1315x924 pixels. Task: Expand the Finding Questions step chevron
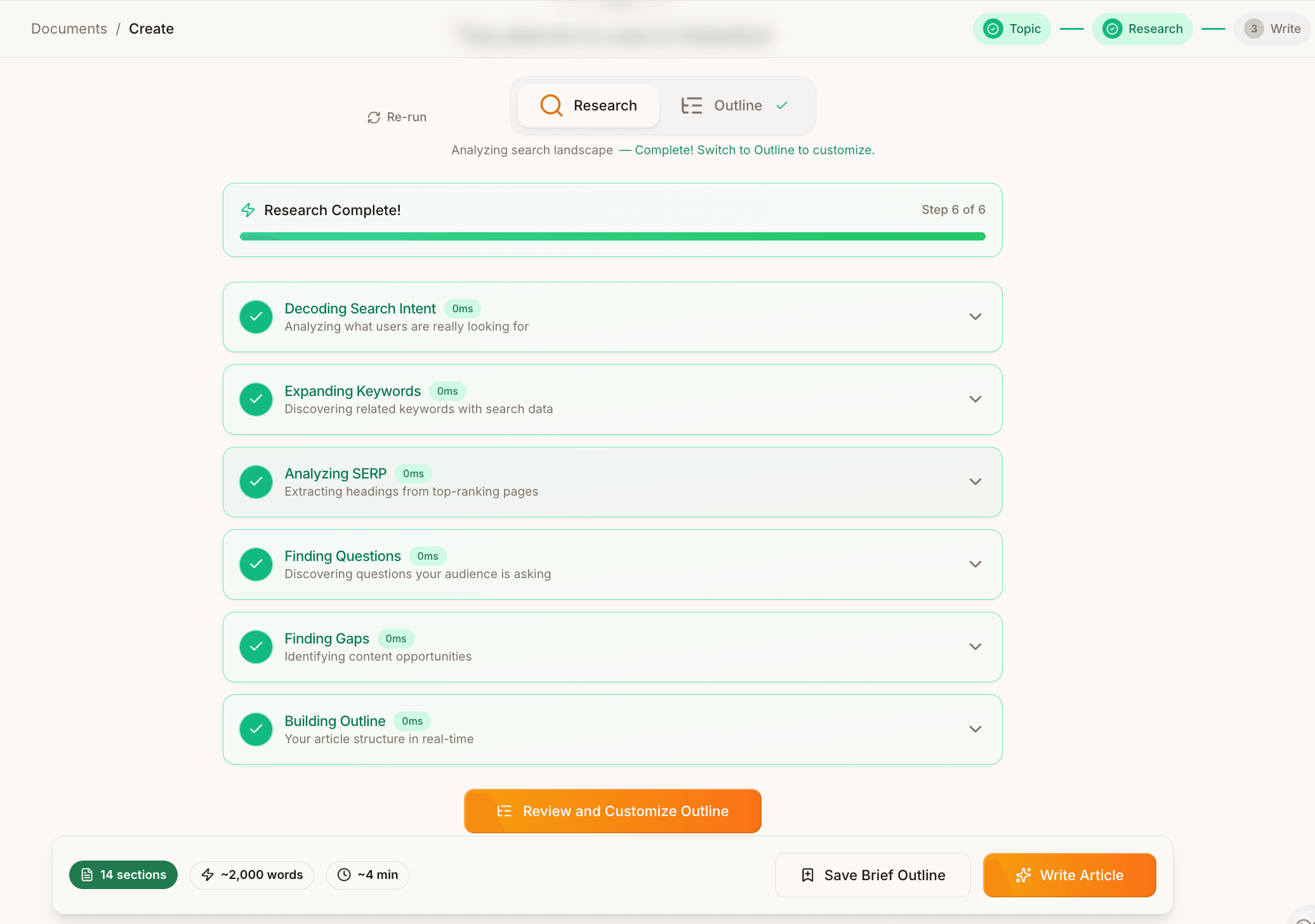pos(975,564)
